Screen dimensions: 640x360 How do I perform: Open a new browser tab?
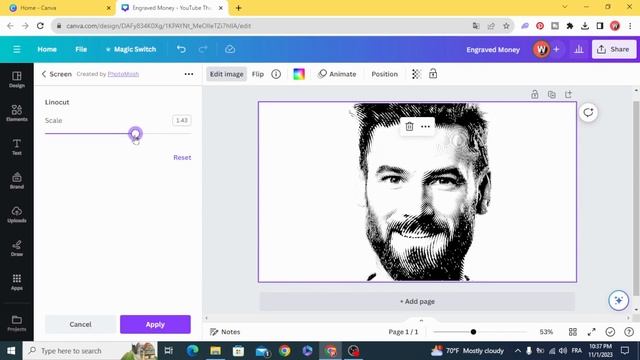click(x=239, y=8)
